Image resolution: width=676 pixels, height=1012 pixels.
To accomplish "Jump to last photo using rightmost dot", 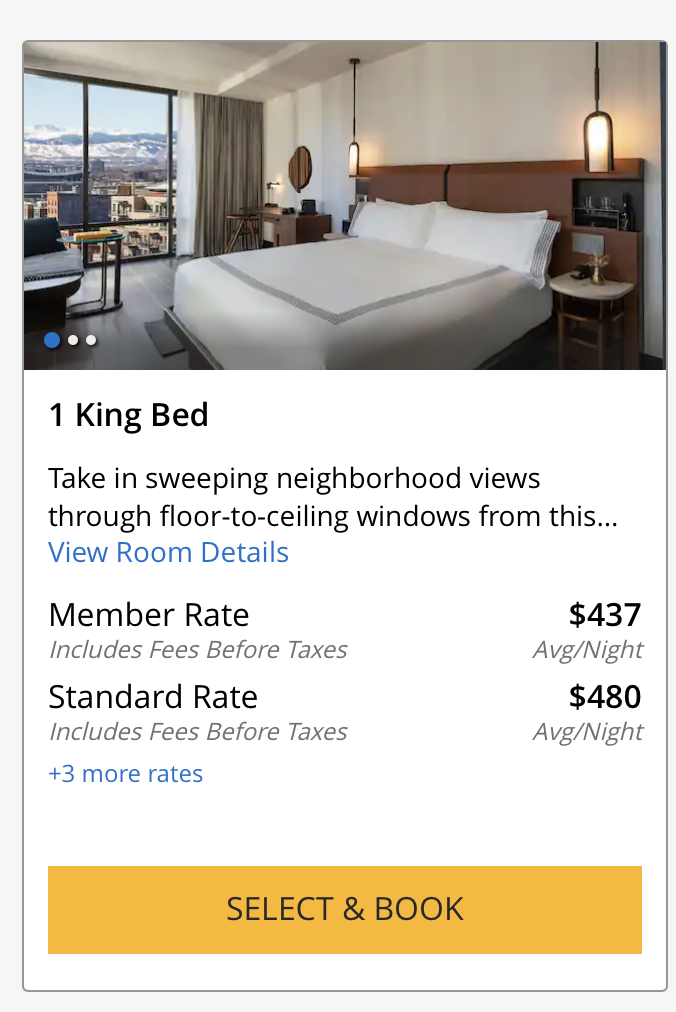I will click(x=90, y=340).
